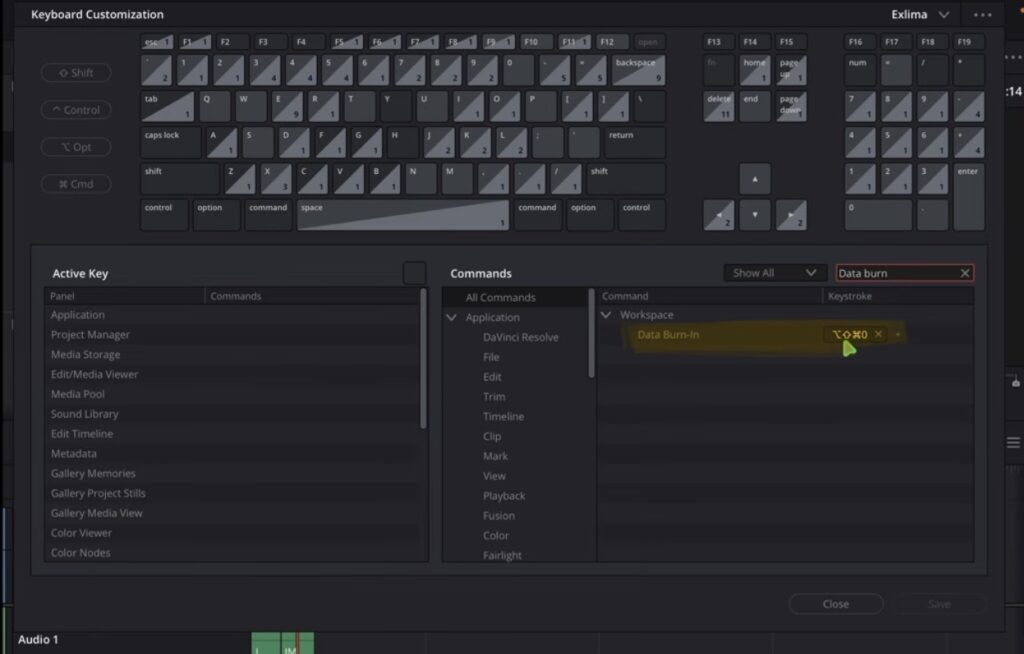Click the space bar key
This screenshot has width=1024, height=654.
403,215
